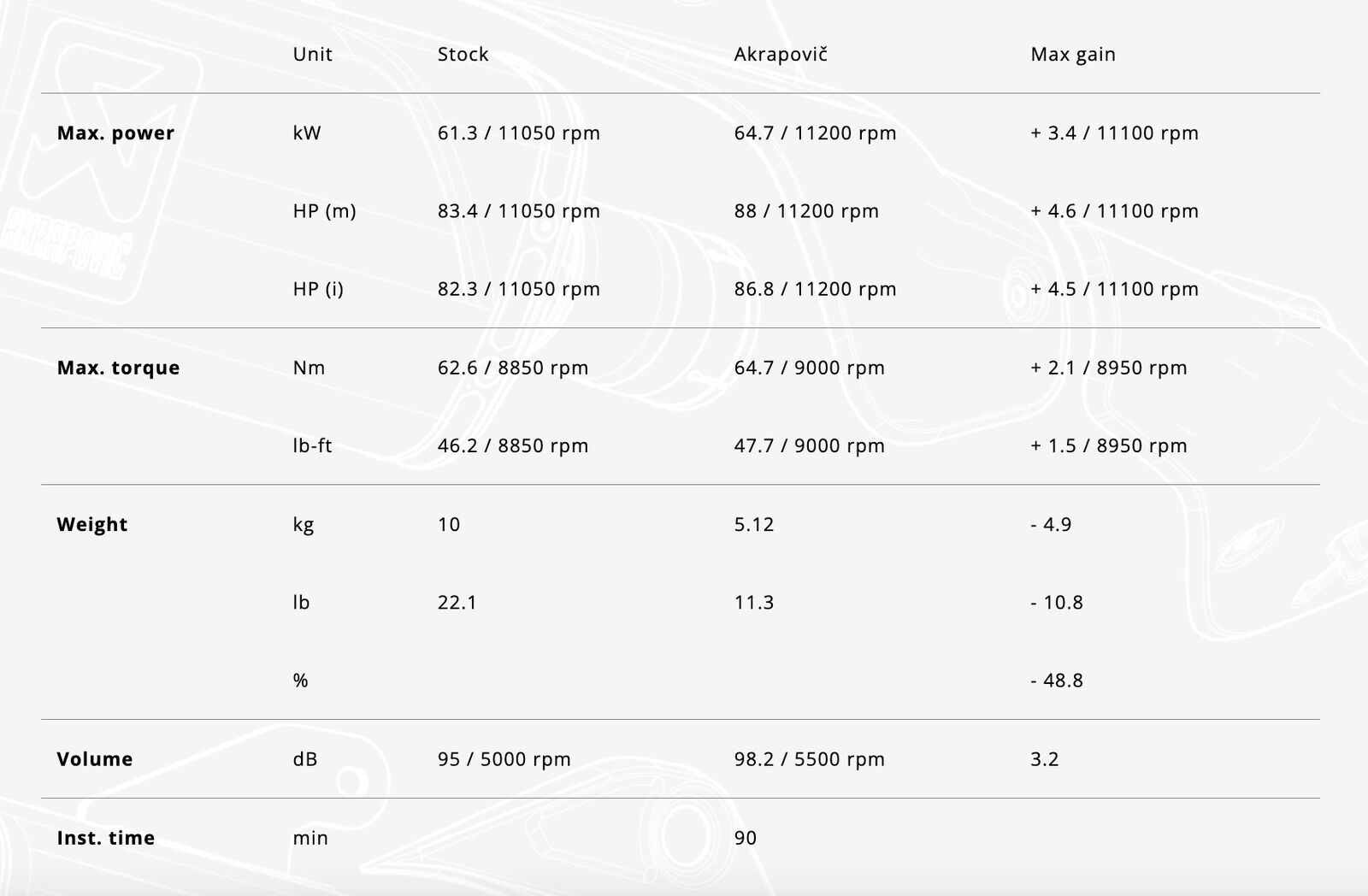The image size is (1368, 896).
Task: Click the HP (m) unit label
Action: [324, 211]
